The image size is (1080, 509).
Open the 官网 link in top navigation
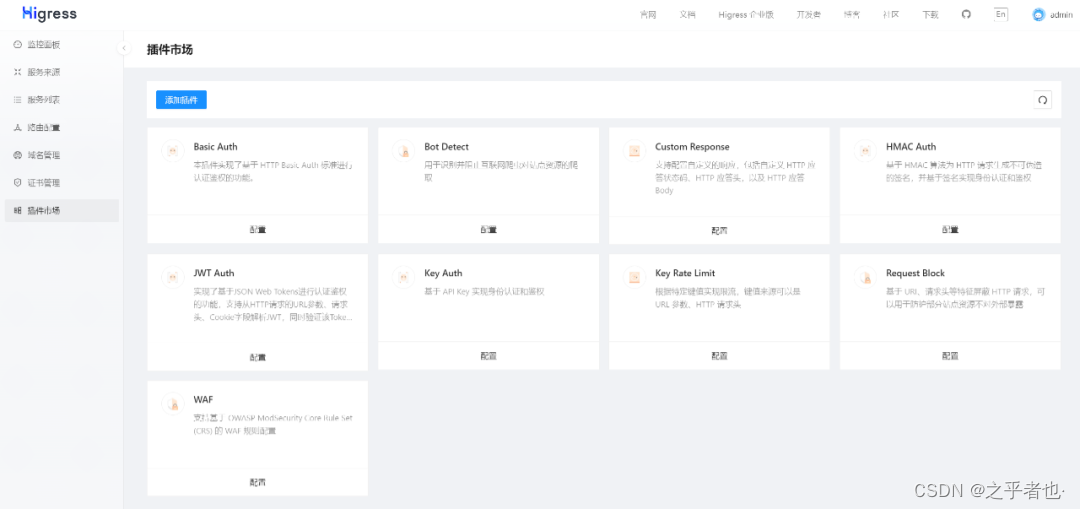[647, 14]
